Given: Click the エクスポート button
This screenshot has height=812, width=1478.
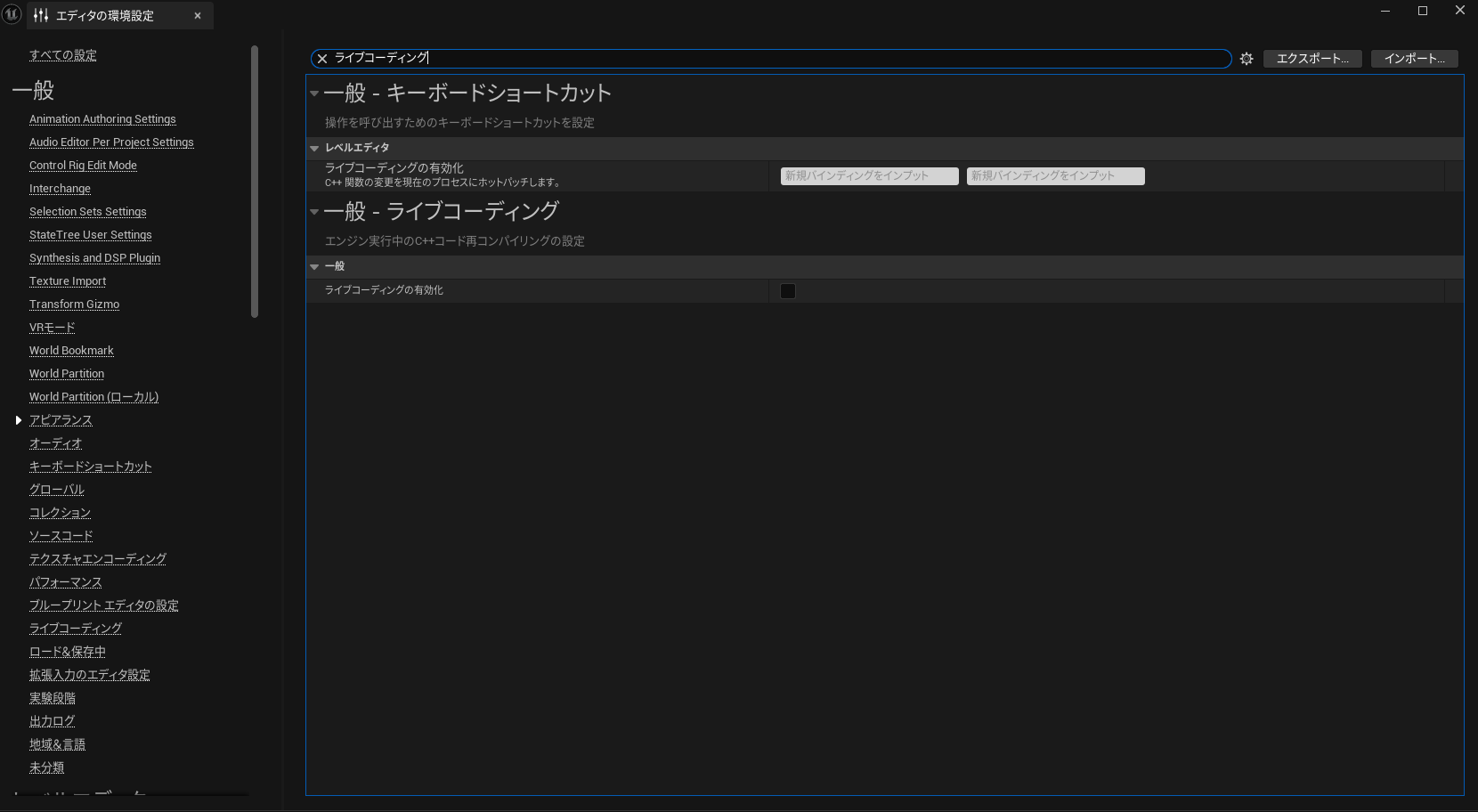Looking at the screenshot, I should point(1312,58).
